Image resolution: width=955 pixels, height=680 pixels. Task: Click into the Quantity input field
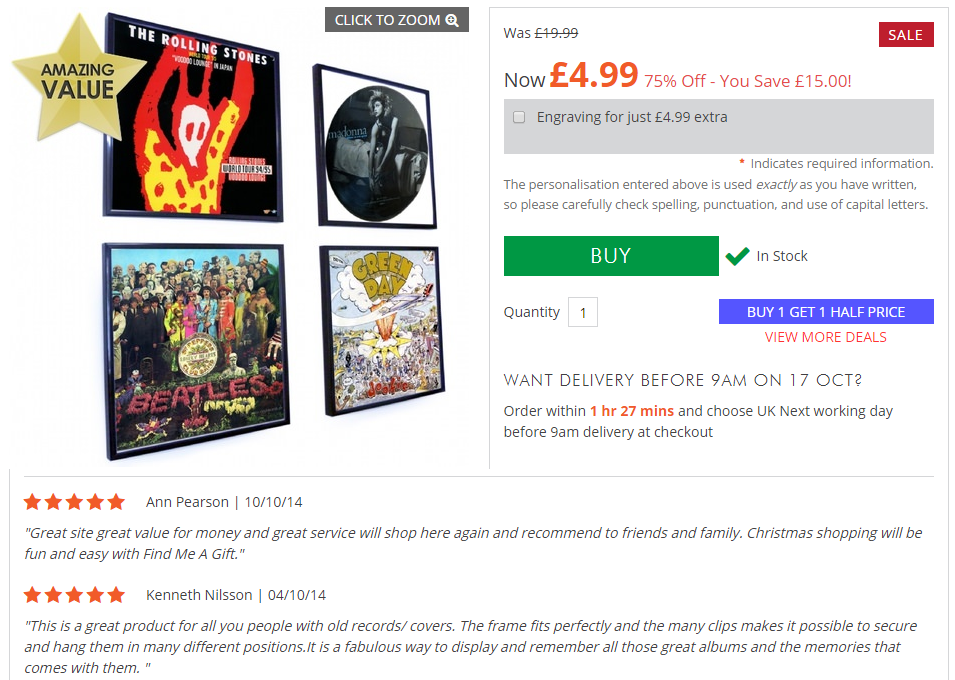[x=583, y=312]
